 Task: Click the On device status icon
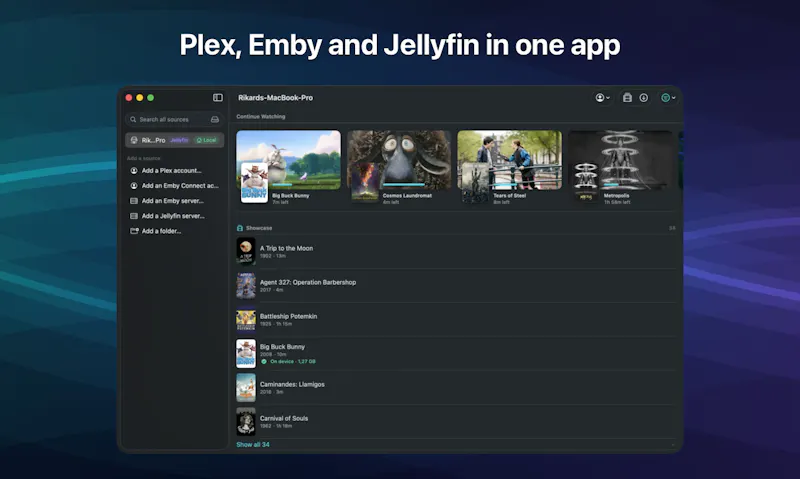tap(264, 361)
